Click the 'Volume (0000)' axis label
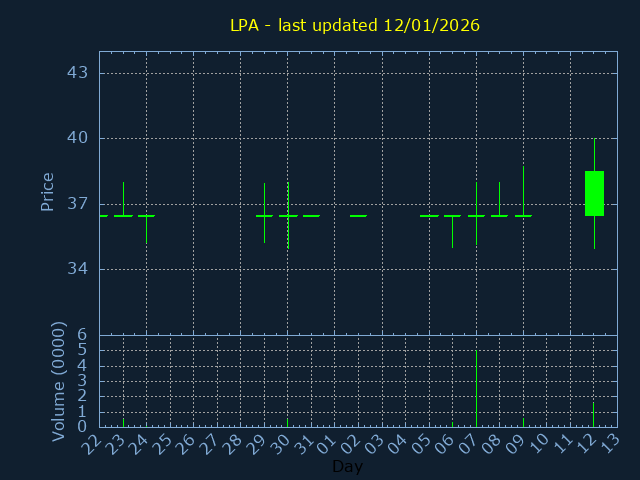 point(59,381)
